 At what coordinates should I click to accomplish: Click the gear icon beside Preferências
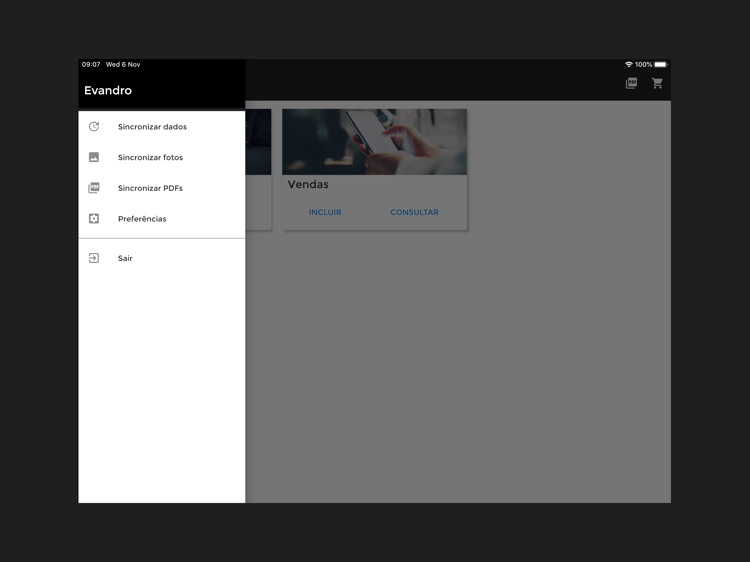(94, 218)
